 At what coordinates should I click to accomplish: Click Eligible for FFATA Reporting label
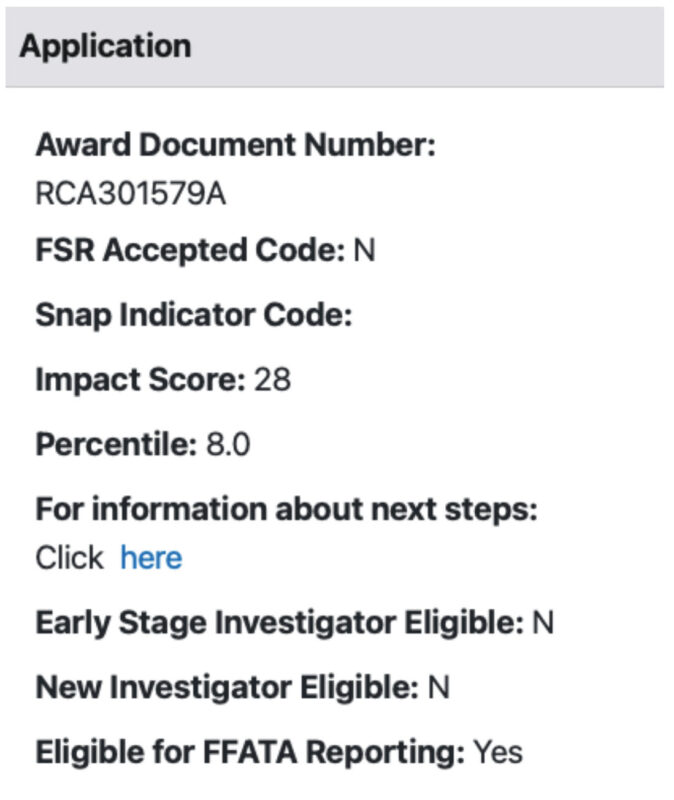pos(250,752)
